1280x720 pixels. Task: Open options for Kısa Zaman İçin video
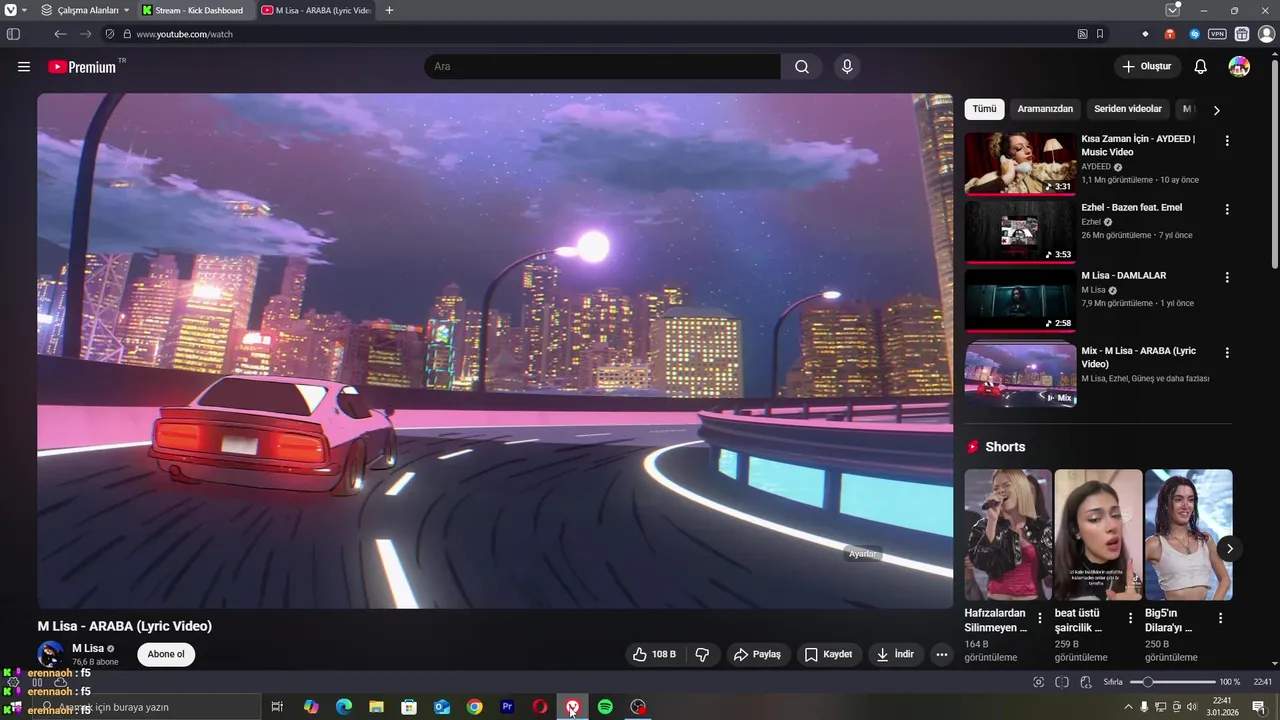click(x=1227, y=141)
